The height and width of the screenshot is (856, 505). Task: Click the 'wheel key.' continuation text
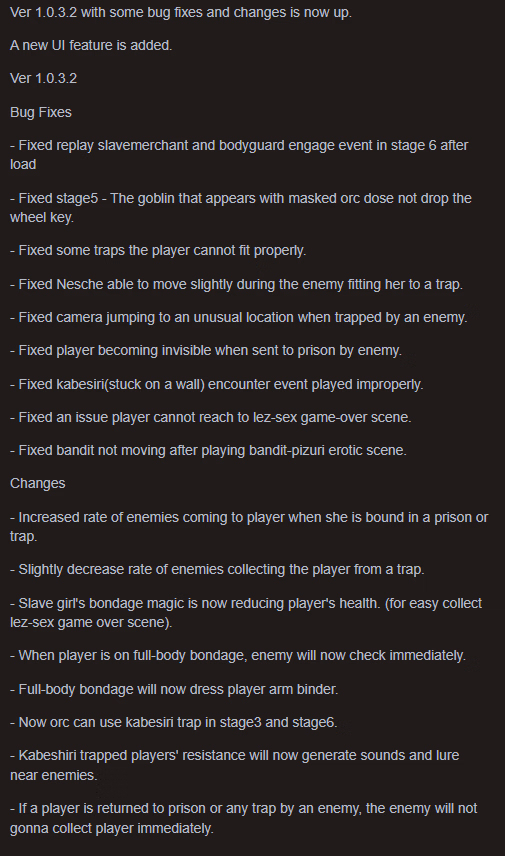click(x=41, y=217)
